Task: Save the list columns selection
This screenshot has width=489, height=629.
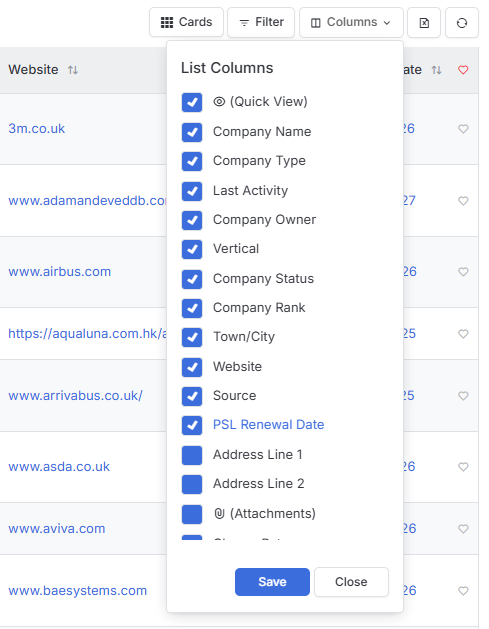Action: 272,582
